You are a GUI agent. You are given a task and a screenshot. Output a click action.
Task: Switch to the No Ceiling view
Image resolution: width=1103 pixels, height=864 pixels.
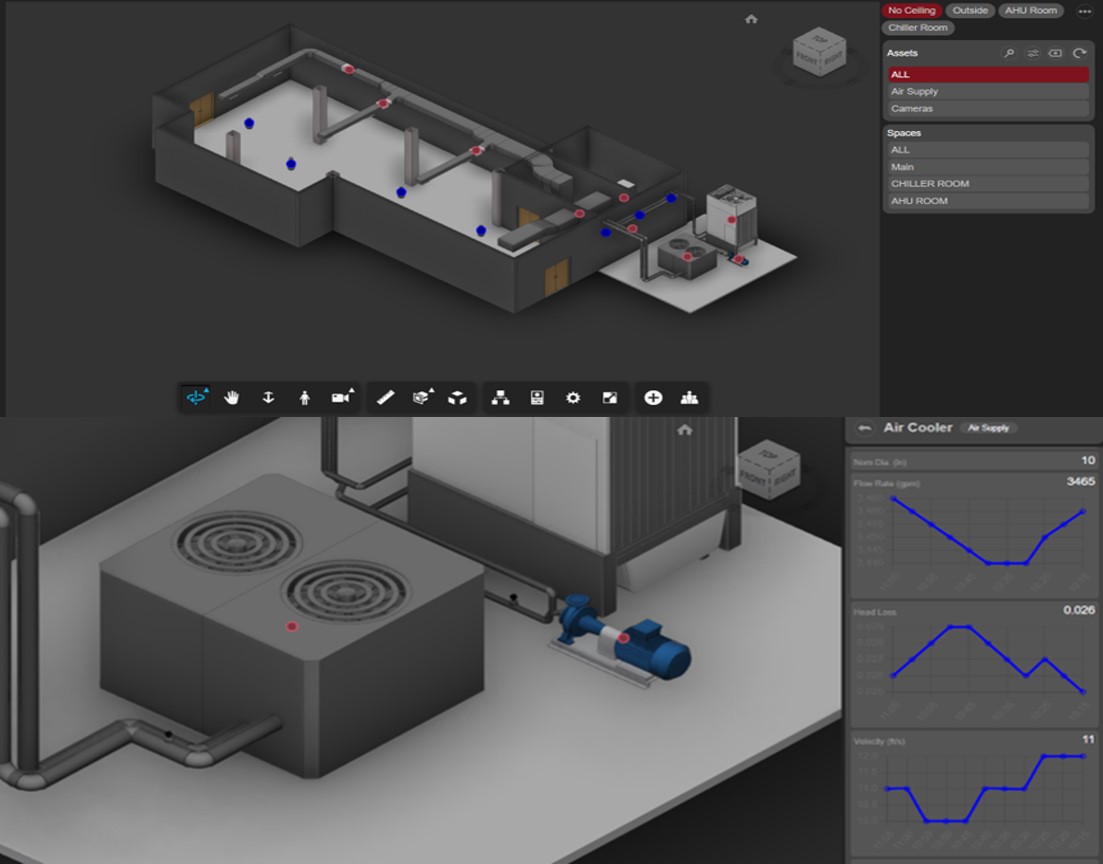click(x=912, y=11)
